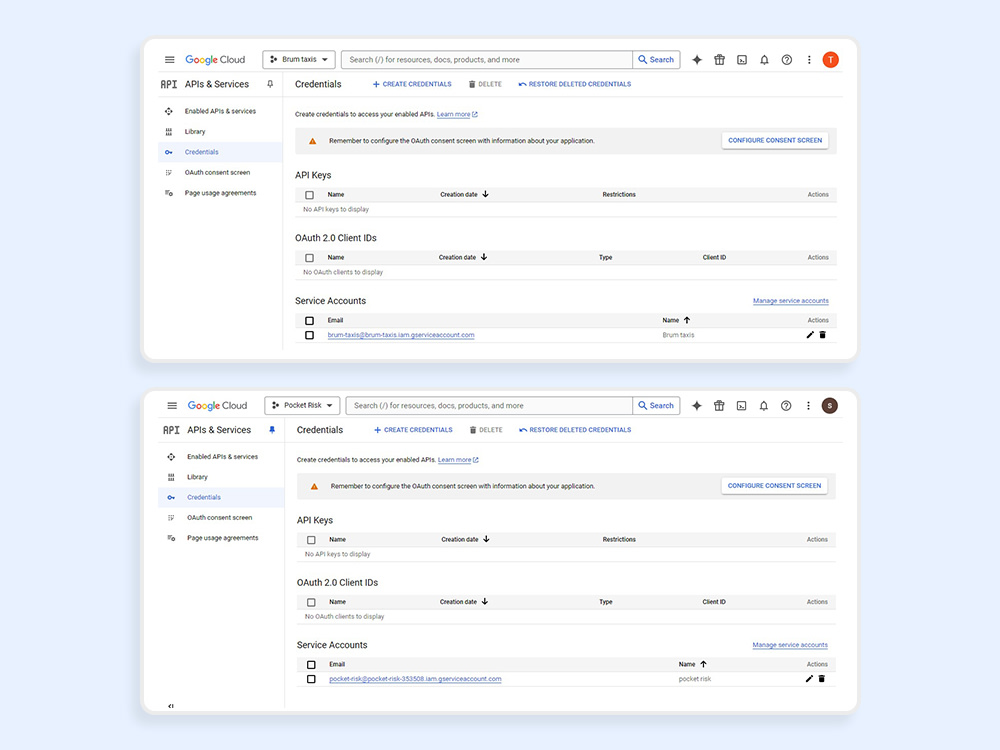Delete the brum-taxis service account
This screenshot has height=750, width=1000.
(x=823, y=335)
